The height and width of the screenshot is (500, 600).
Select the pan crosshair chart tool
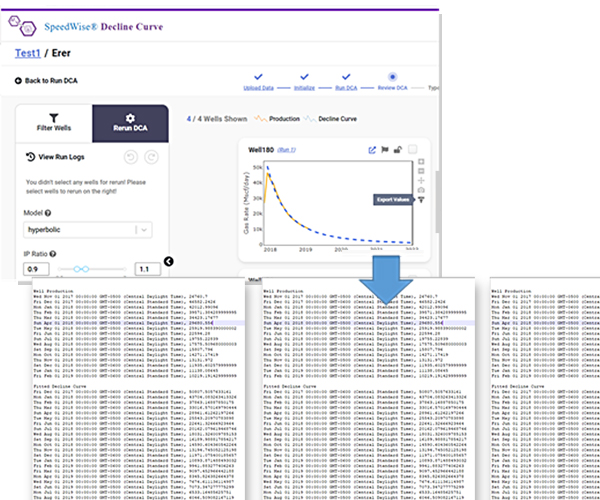click(x=421, y=181)
